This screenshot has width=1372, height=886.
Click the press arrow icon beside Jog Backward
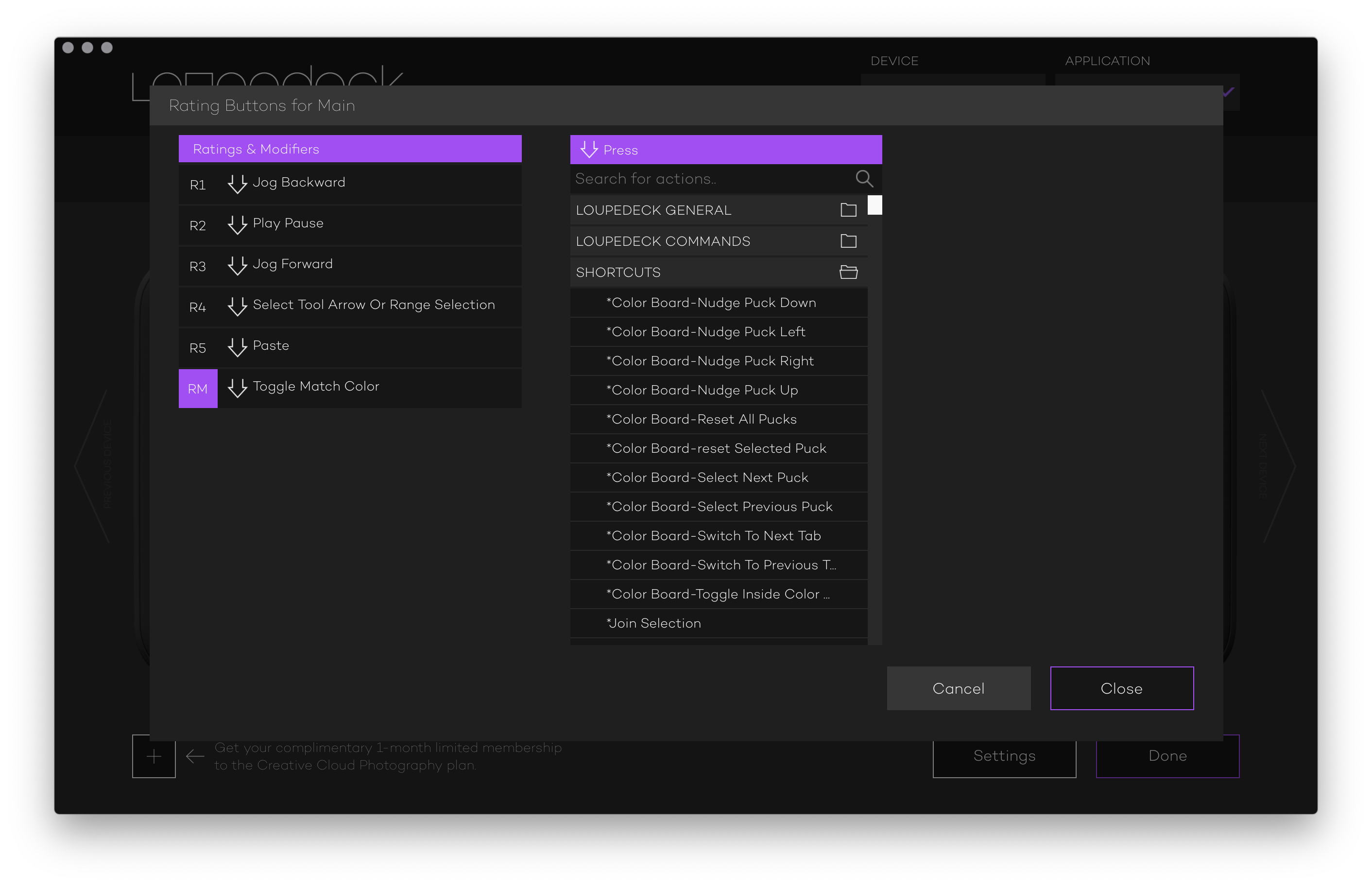[x=237, y=184]
